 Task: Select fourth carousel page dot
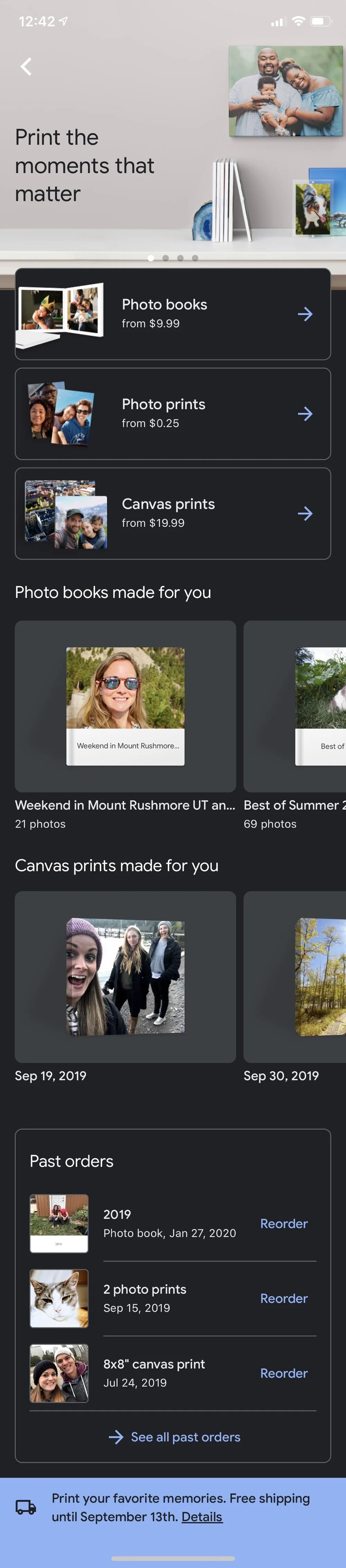coord(194,258)
